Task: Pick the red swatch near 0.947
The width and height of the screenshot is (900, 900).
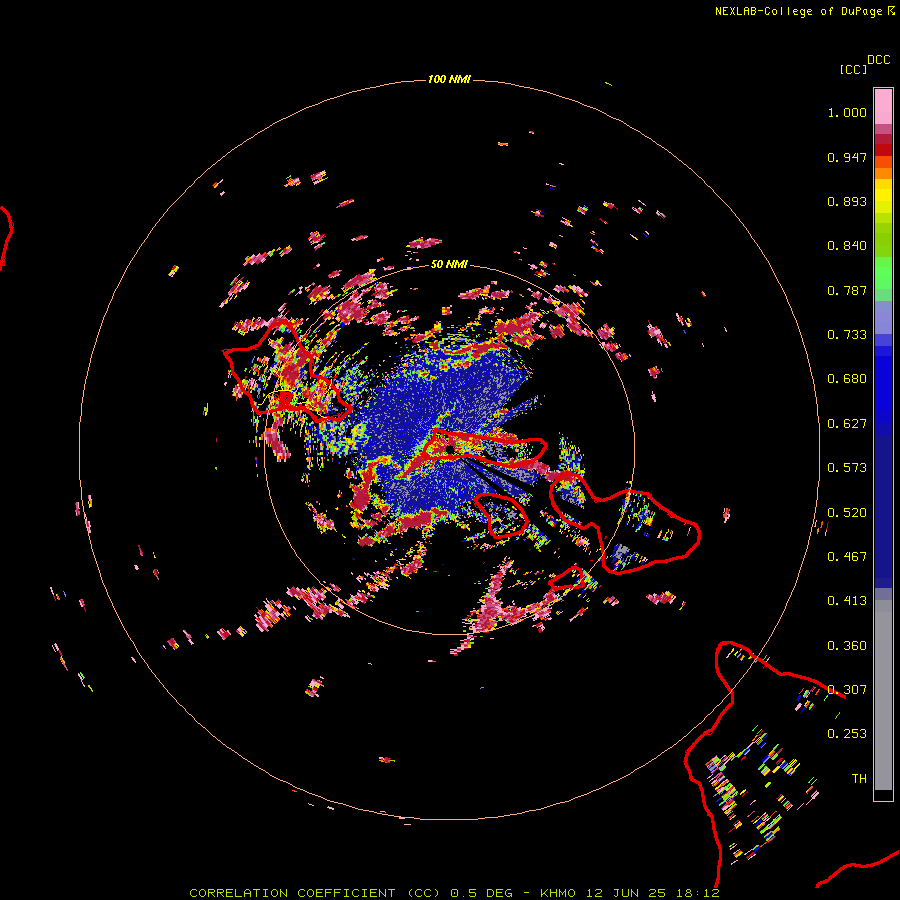Action: [x=883, y=150]
